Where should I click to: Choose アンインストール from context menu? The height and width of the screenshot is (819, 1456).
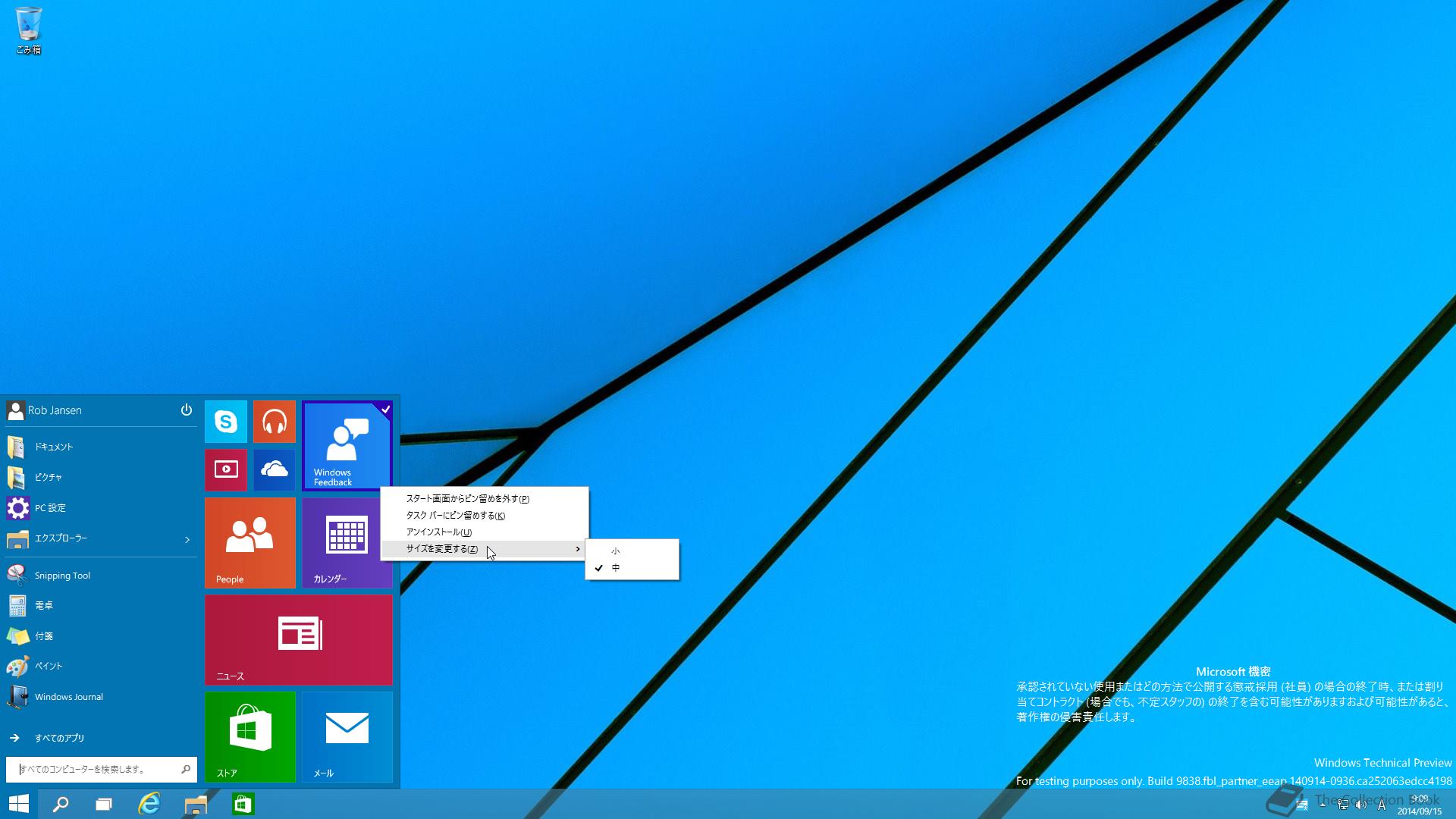click(485, 532)
